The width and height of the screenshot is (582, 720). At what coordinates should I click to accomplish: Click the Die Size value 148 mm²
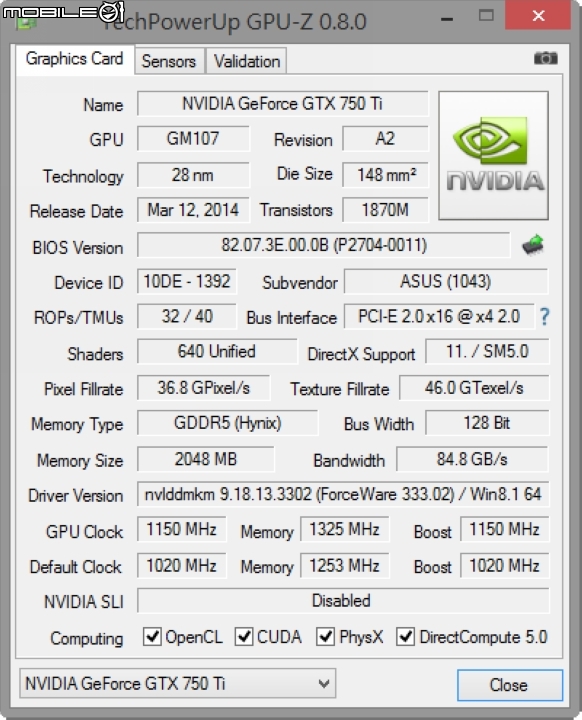[x=385, y=175]
